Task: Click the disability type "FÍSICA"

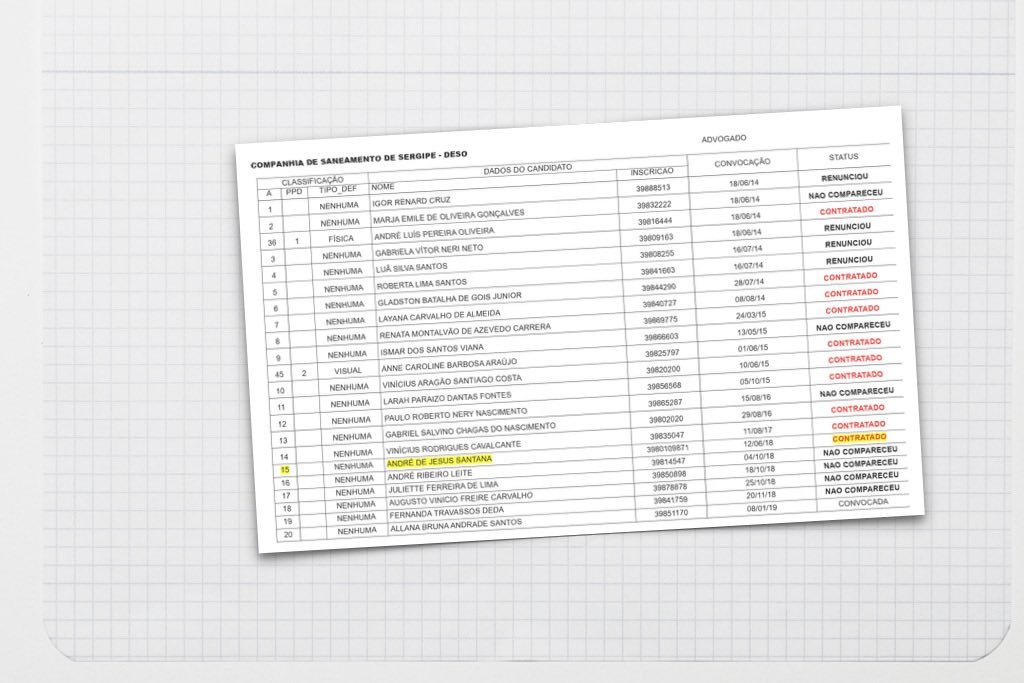Action: [x=341, y=239]
